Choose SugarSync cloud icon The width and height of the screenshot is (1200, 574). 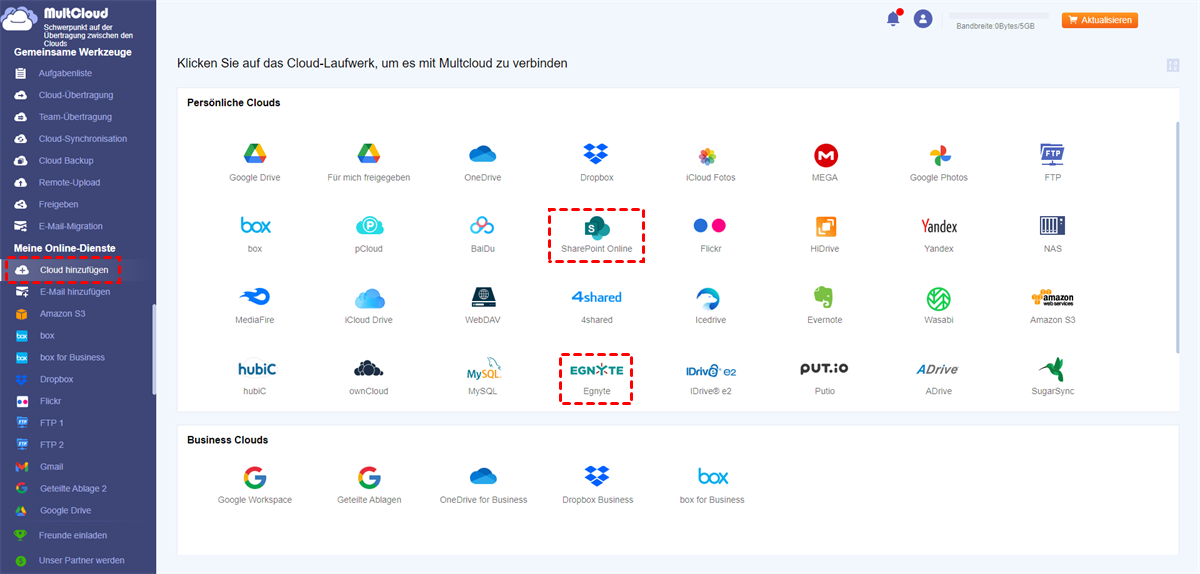(x=1052, y=369)
